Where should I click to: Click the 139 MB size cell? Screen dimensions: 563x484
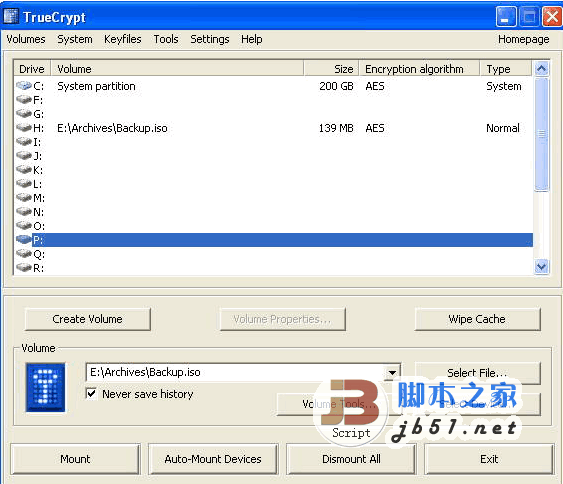[x=336, y=128]
